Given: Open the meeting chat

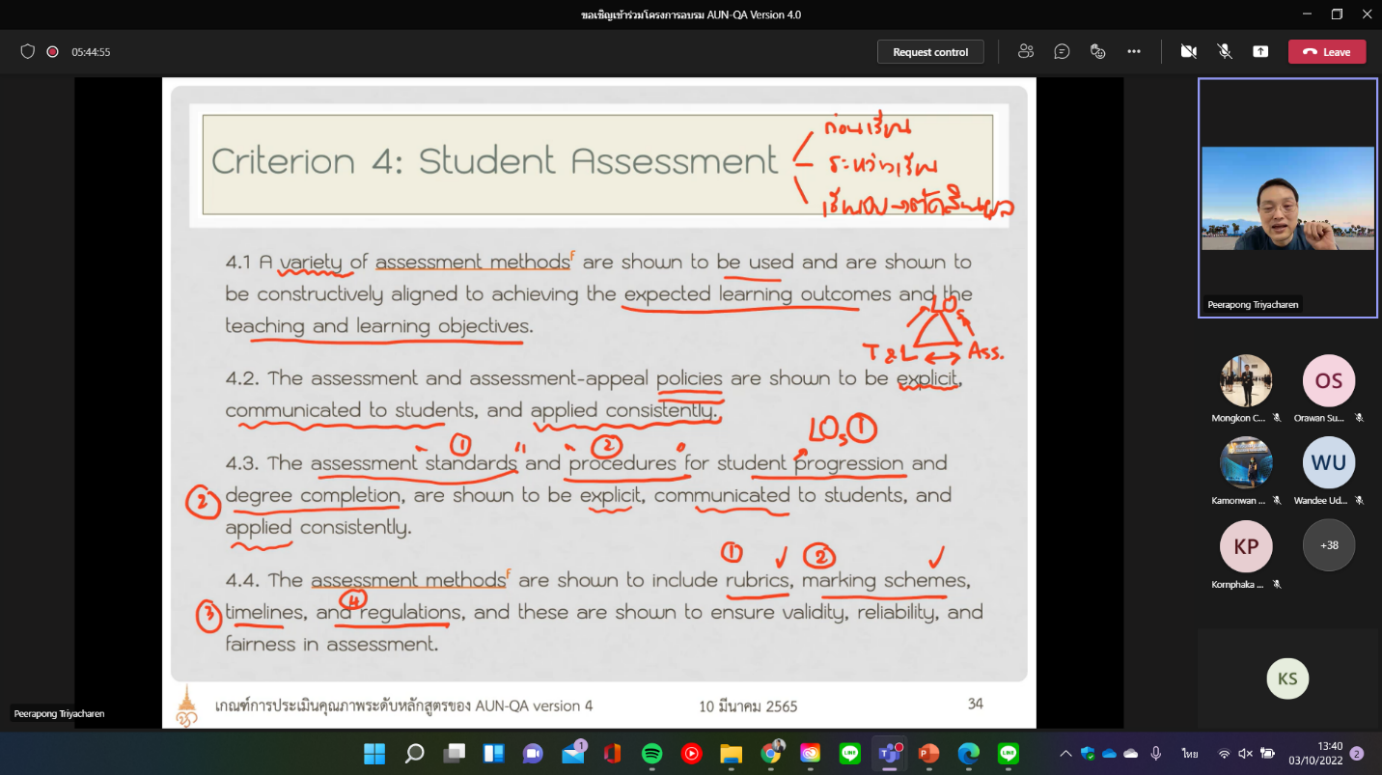Looking at the screenshot, I should [x=1062, y=51].
